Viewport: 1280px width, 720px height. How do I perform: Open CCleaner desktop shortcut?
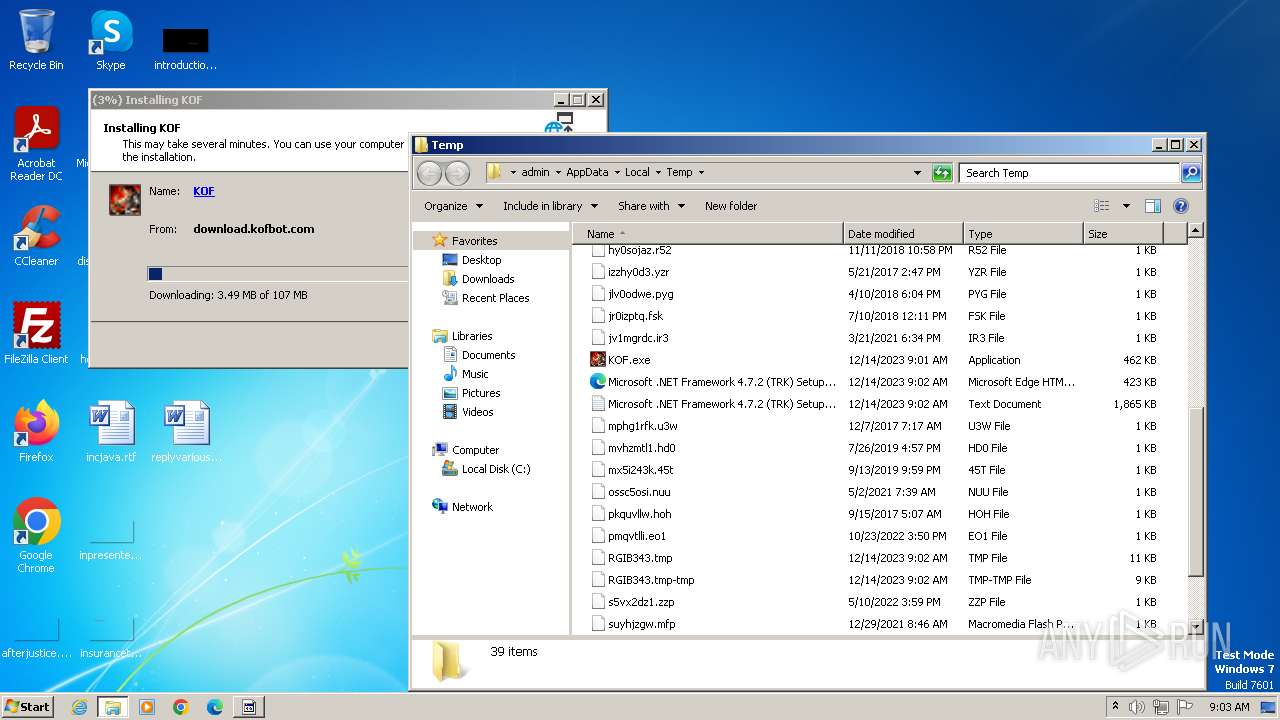tap(36, 235)
